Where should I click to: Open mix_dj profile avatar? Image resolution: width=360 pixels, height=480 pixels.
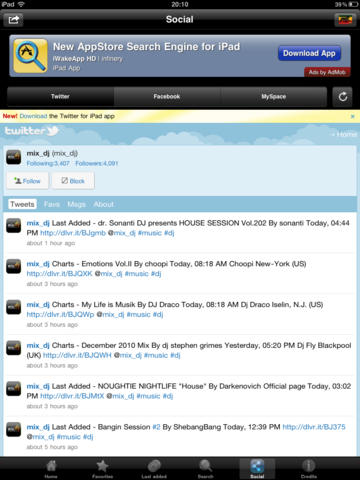(x=14, y=157)
